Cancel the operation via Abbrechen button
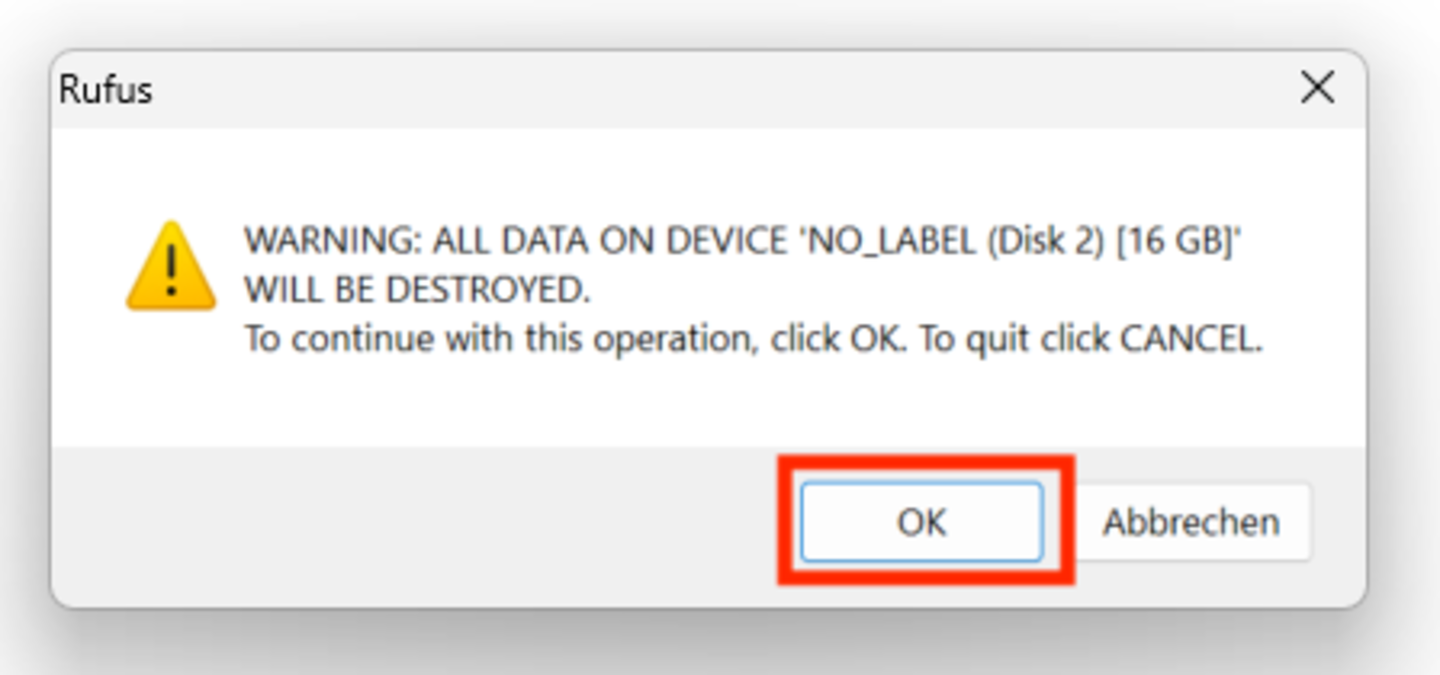 click(x=1190, y=522)
